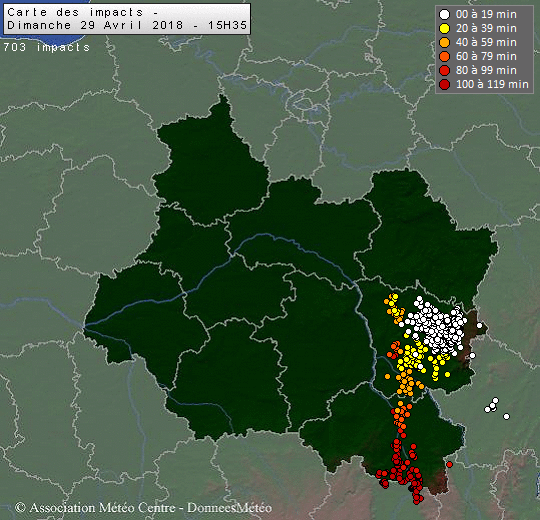
Task: Click the 'Carte des impacts' title box
Action: pos(127,19)
